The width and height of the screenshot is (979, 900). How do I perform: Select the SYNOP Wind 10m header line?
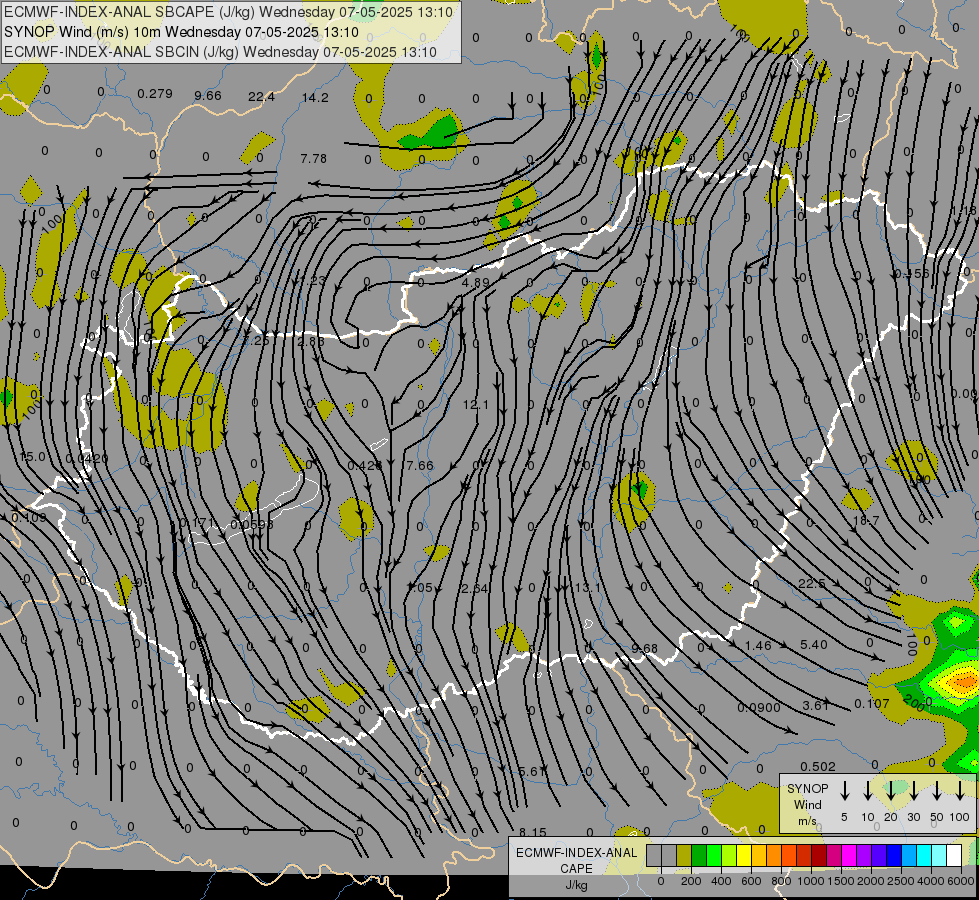tap(181, 32)
